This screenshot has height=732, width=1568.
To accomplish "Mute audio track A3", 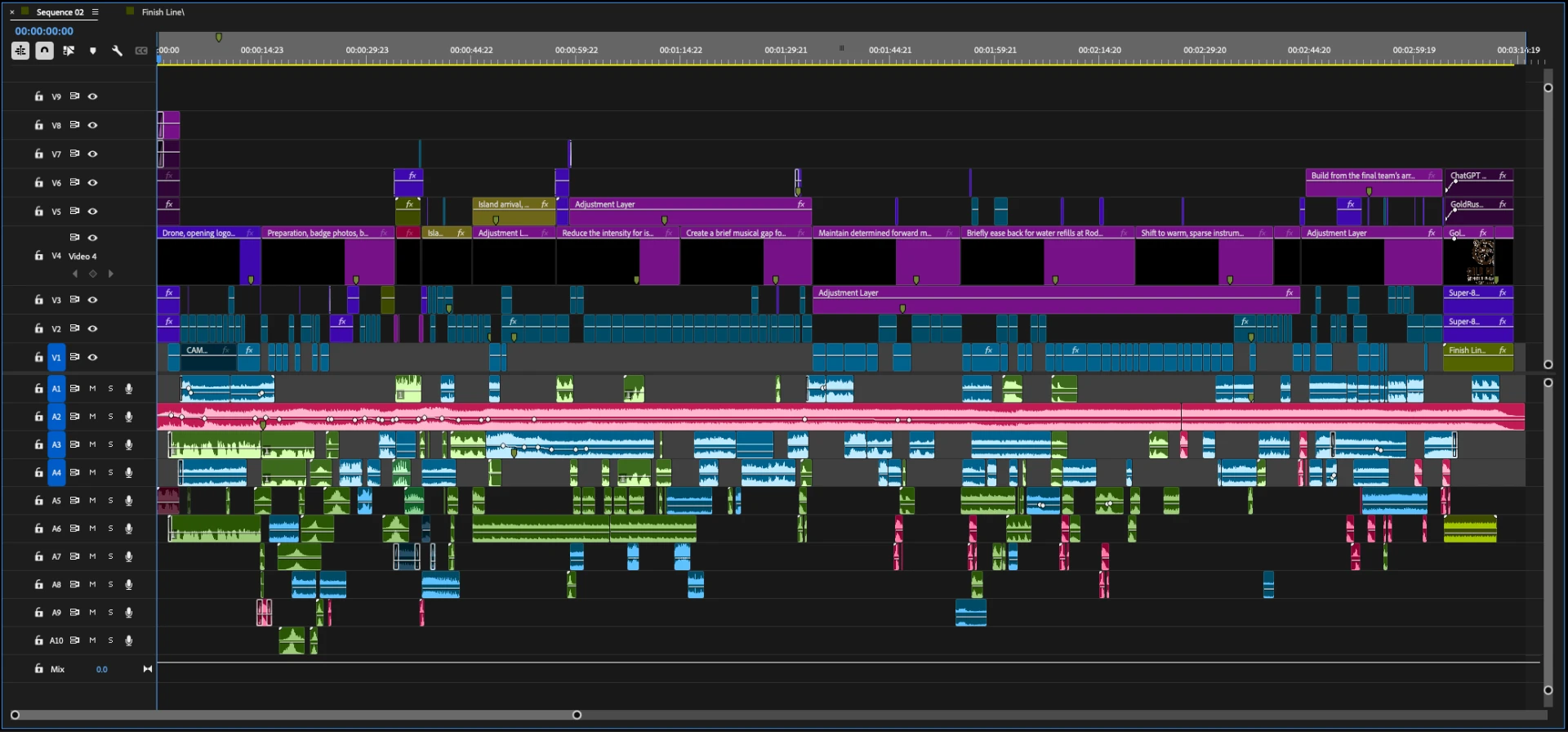I will pyautogui.click(x=93, y=444).
